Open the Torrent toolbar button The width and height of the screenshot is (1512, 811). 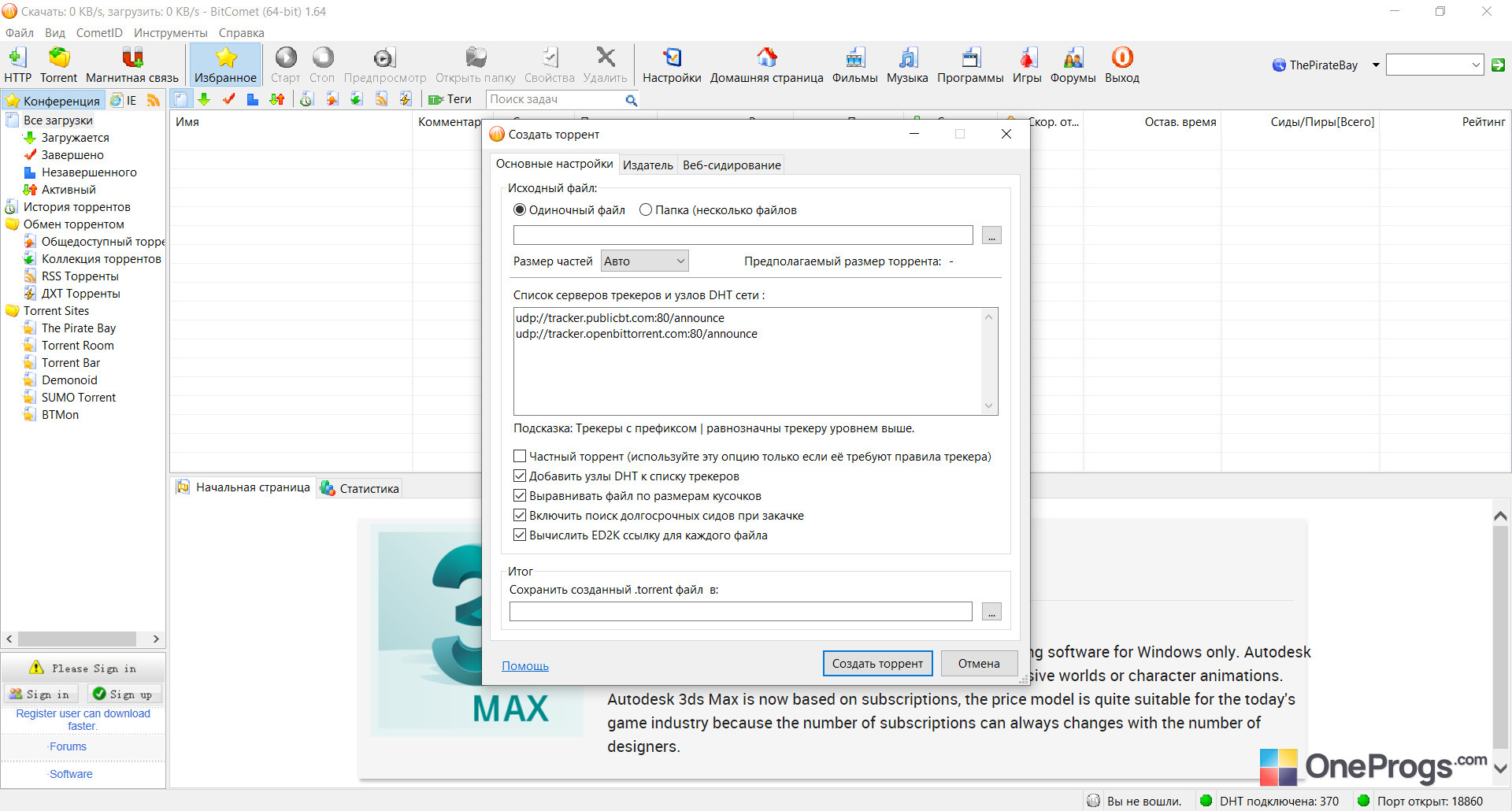click(x=59, y=65)
